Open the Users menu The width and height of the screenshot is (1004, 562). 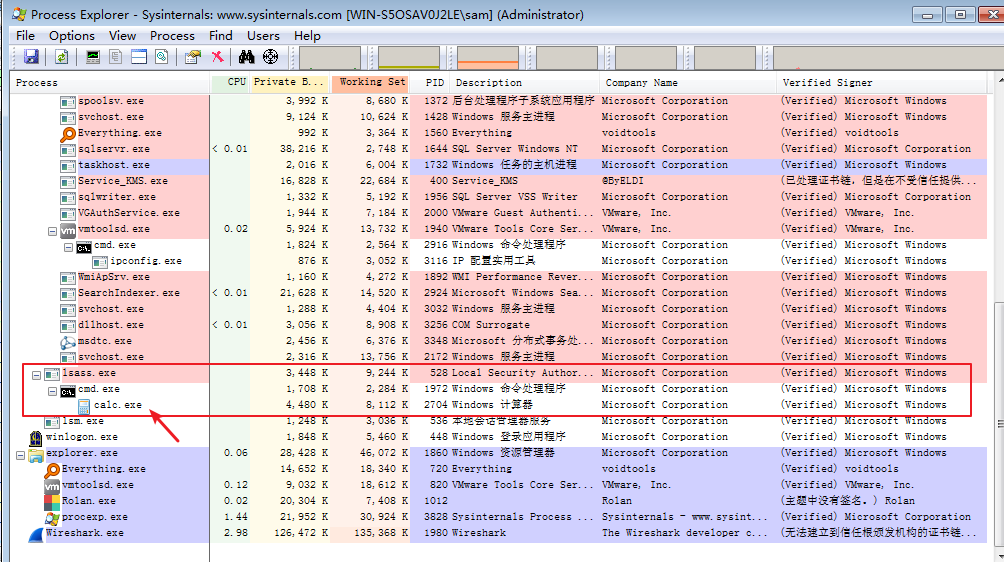pyautogui.click(x=263, y=36)
